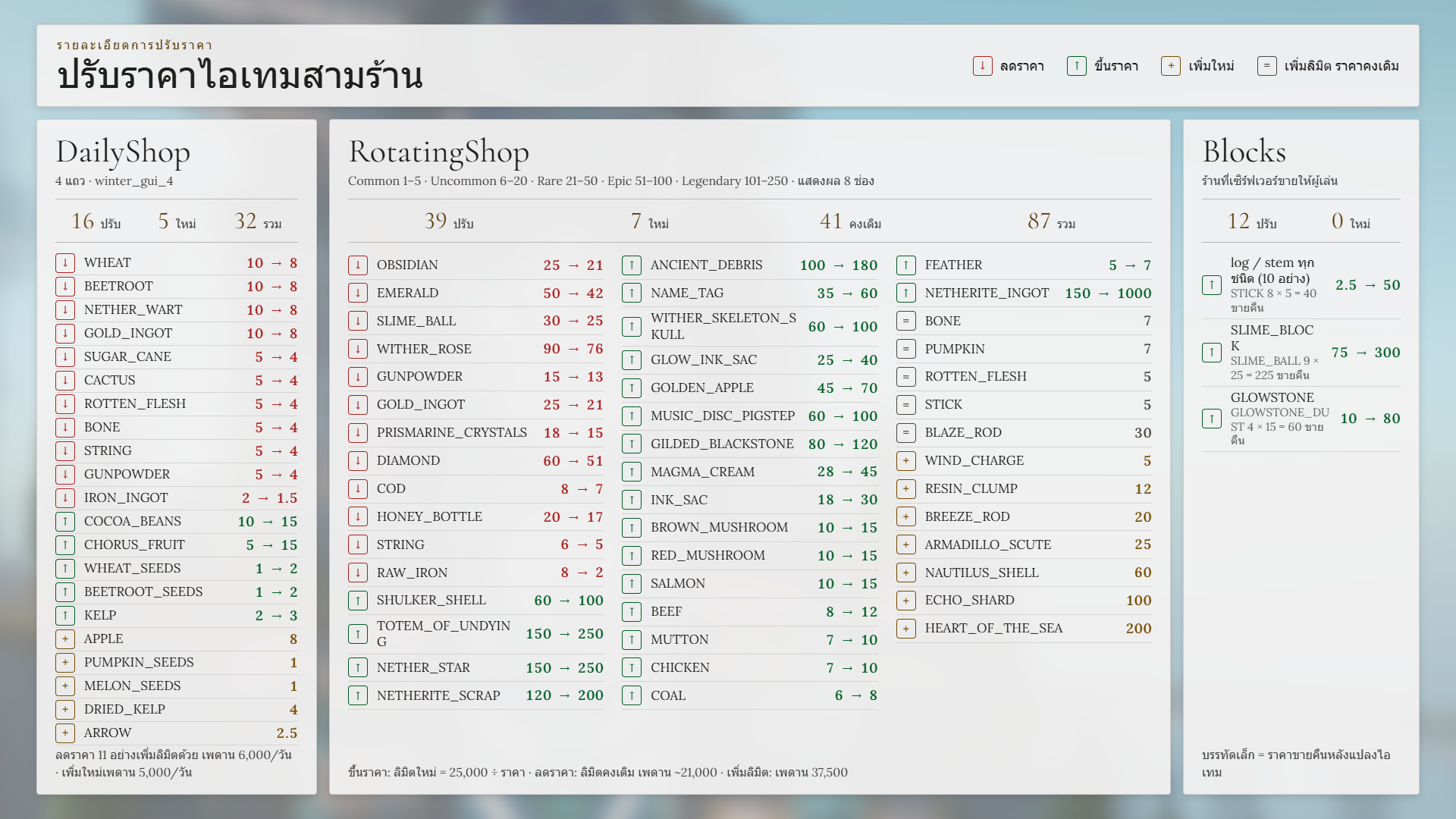Click the plus icon beside HEART_OF_THE_SEA
Image resolution: width=1456 pixels, height=819 pixels.
[x=906, y=629]
